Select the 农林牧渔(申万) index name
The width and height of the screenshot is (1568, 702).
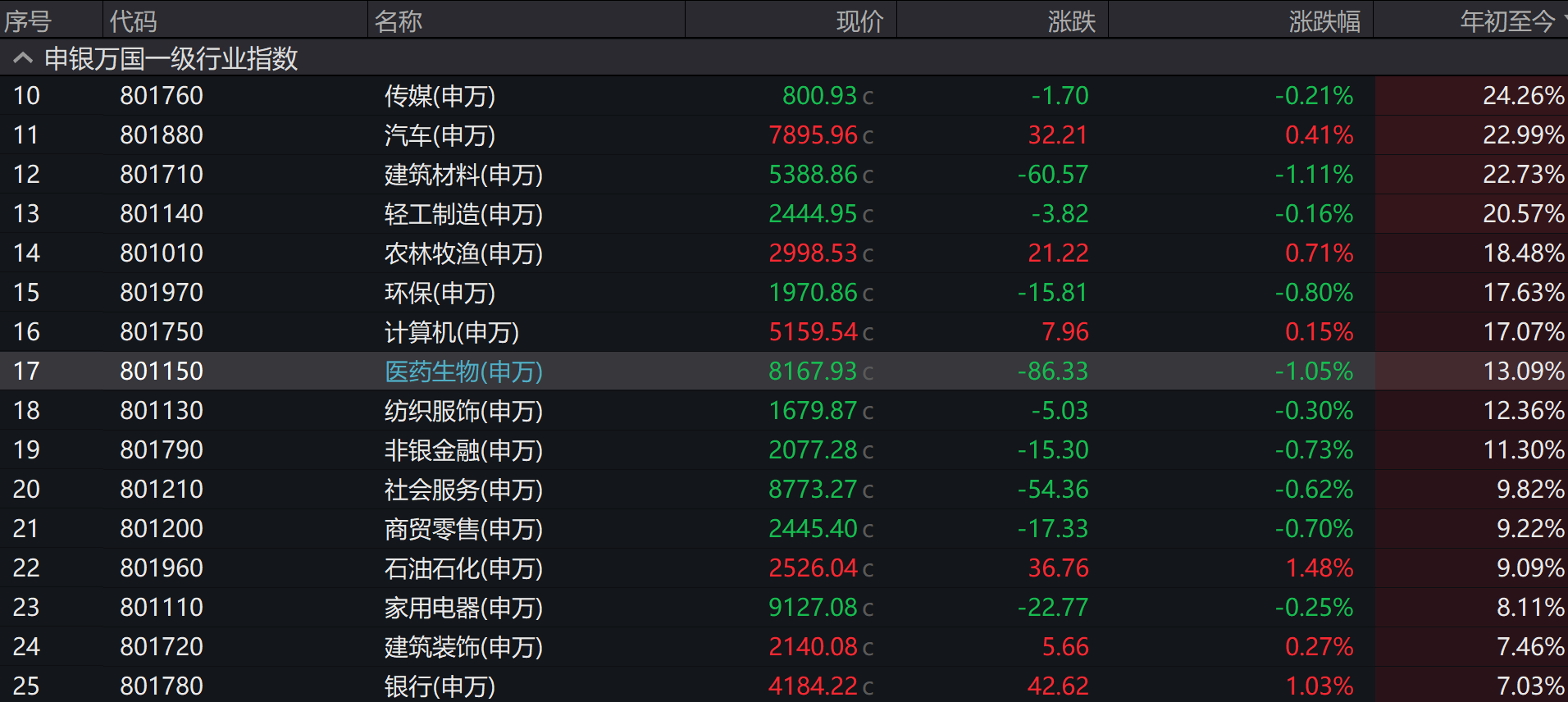click(464, 253)
